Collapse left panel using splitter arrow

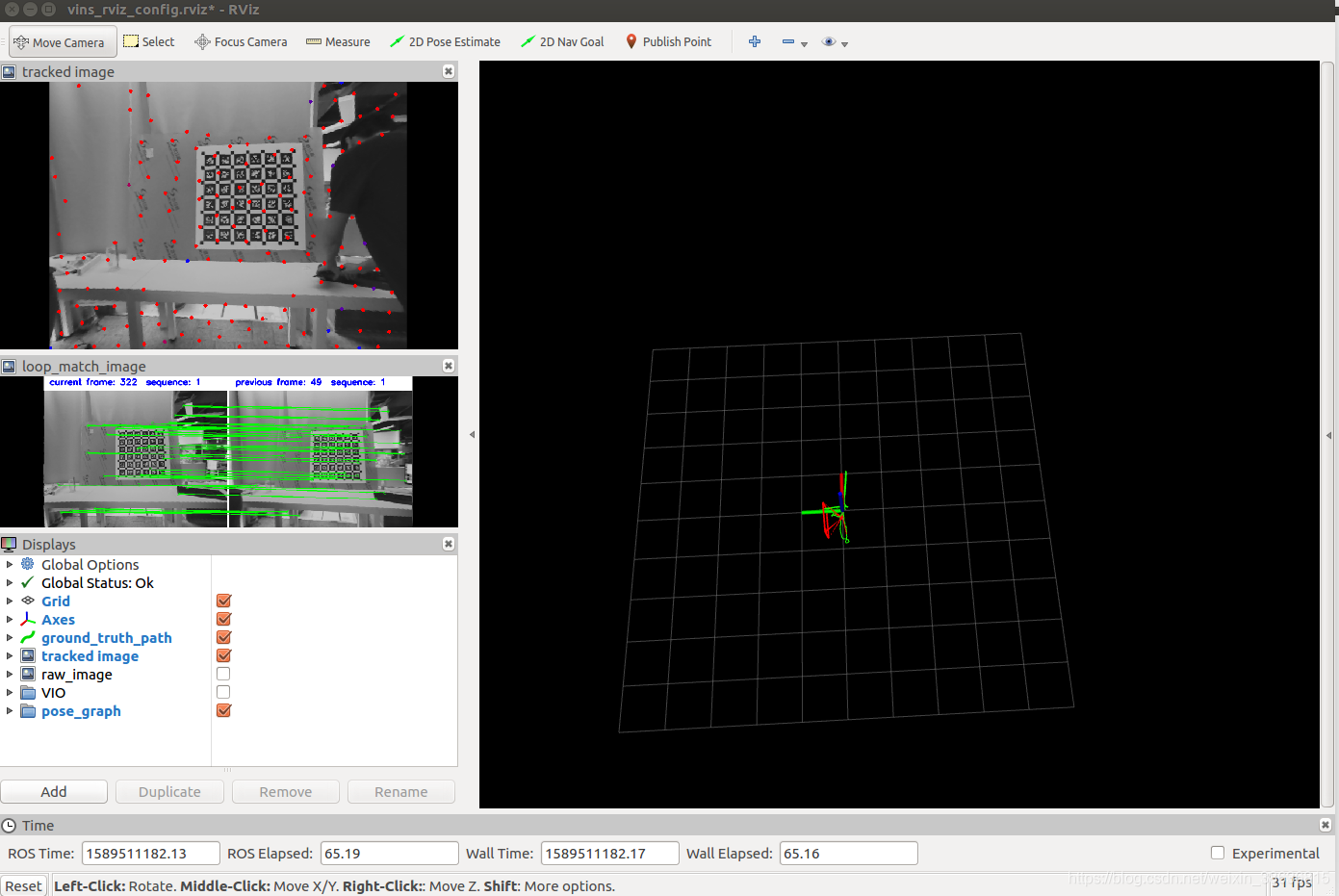(x=472, y=434)
